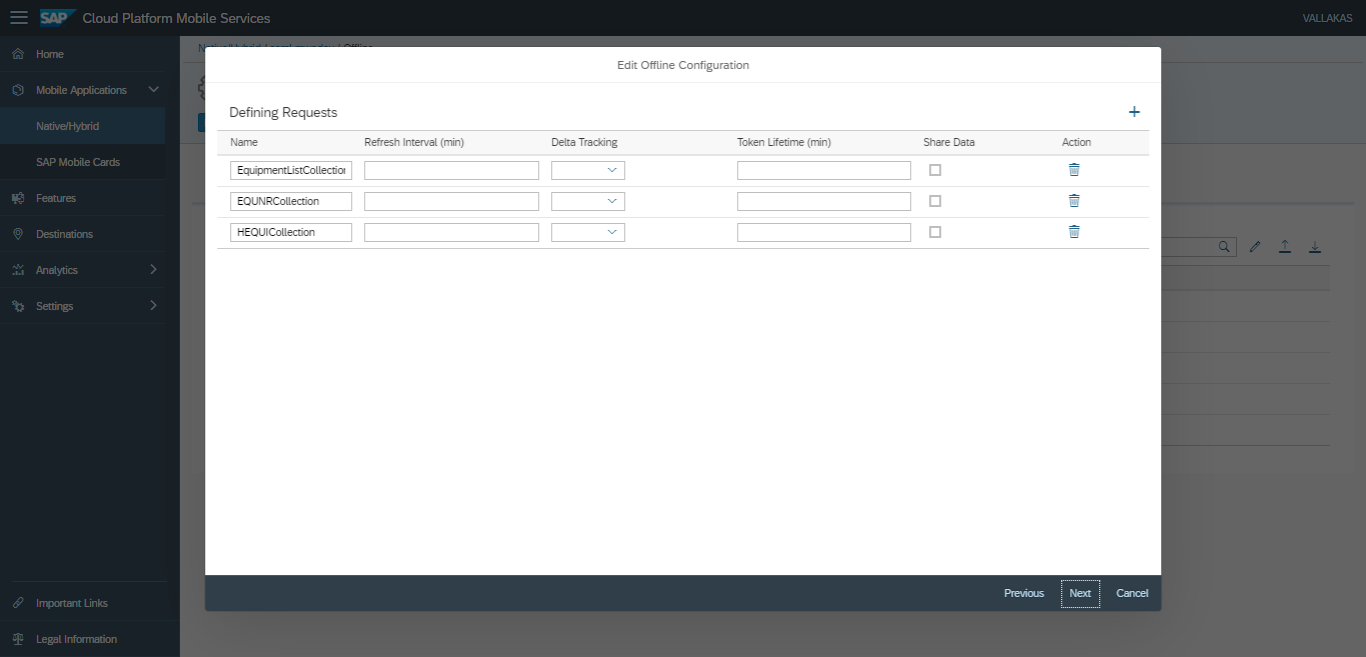Screen dimensions: 1366x657
Task: Click the plus icon to add a request
Action: [x=1134, y=112]
